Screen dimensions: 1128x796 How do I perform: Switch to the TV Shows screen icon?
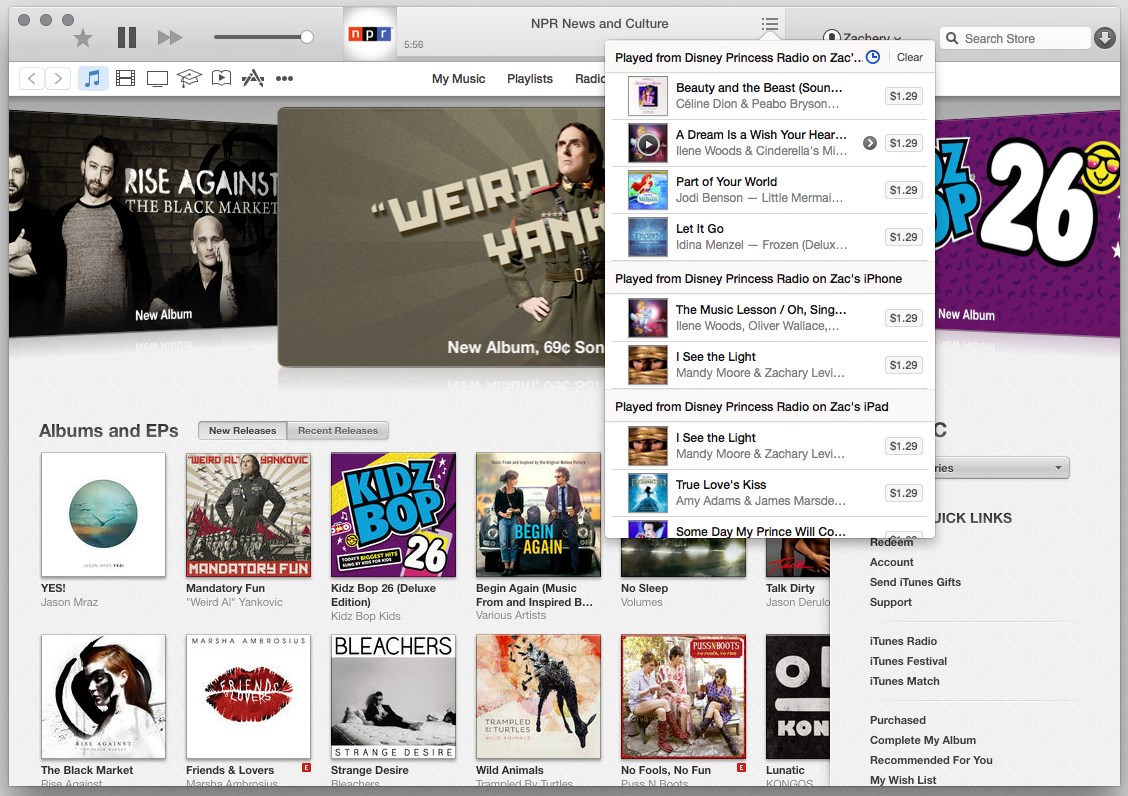click(x=157, y=78)
